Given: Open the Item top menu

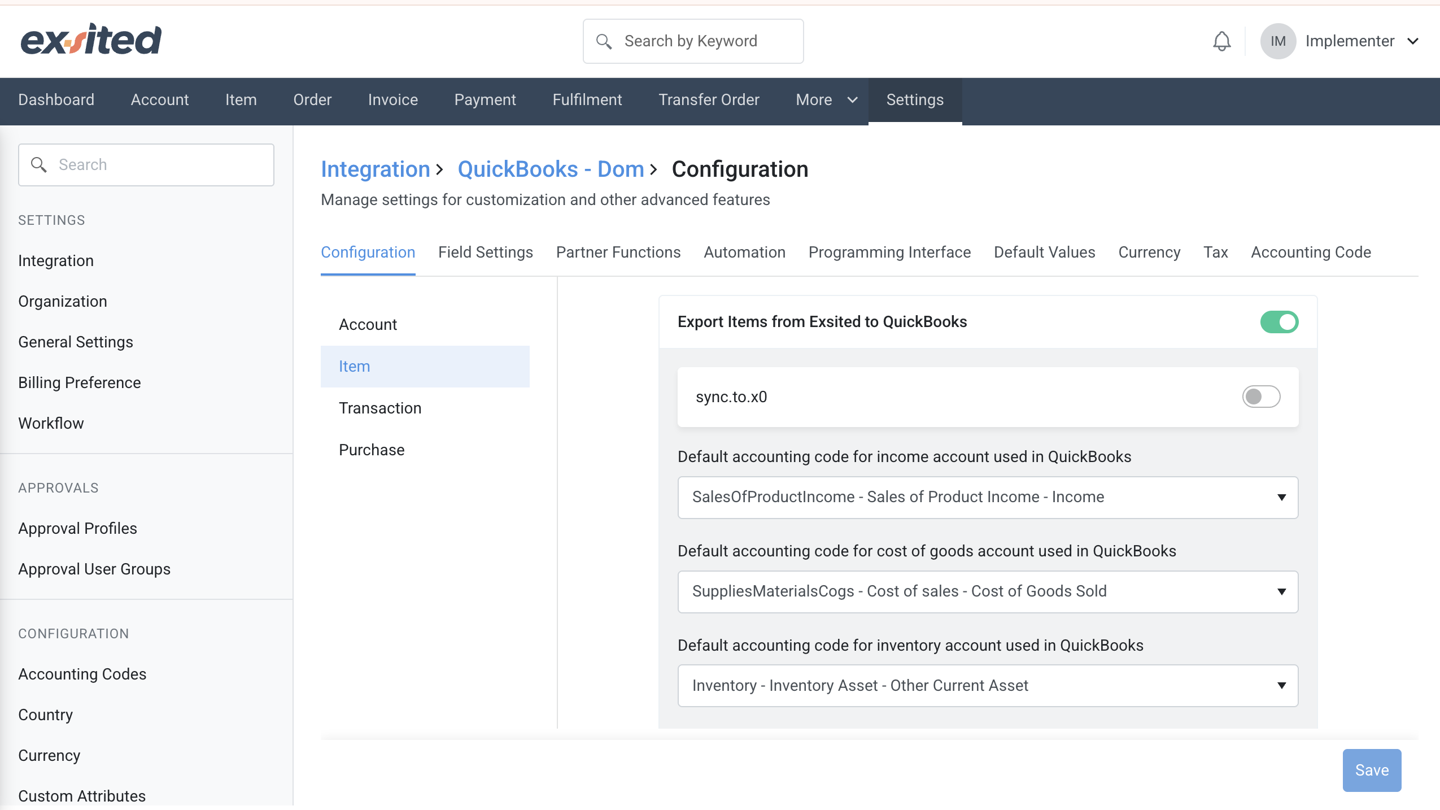Looking at the screenshot, I should point(241,100).
